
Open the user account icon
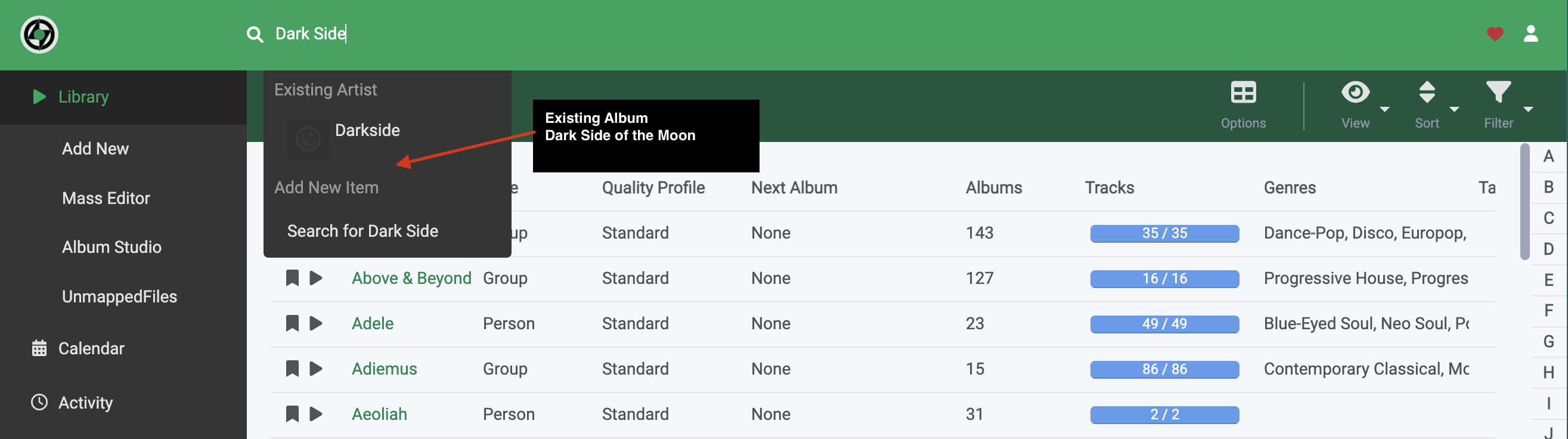tap(1532, 35)
